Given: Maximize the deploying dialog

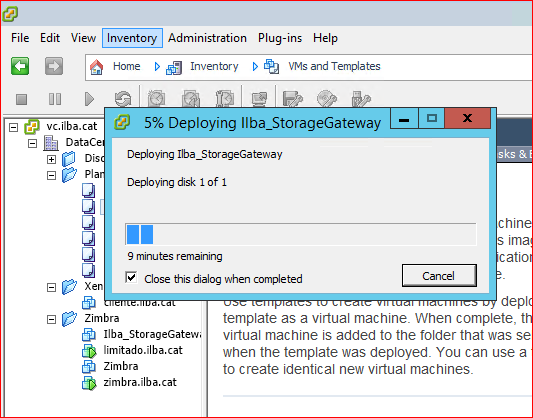Looking at the screenshot, I should click(x=431, y=119).
